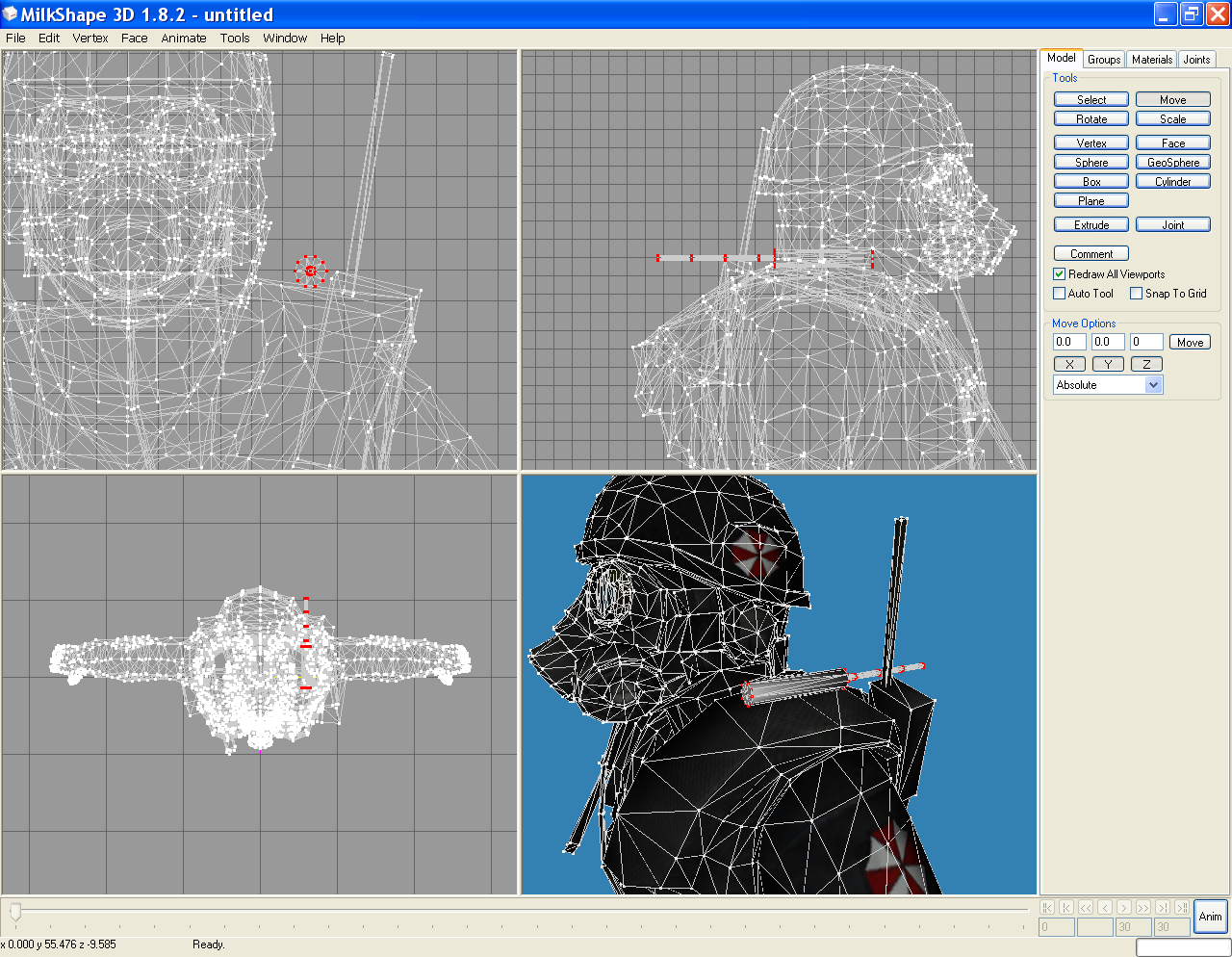Click the first-frame playback button

point(1047,907)
